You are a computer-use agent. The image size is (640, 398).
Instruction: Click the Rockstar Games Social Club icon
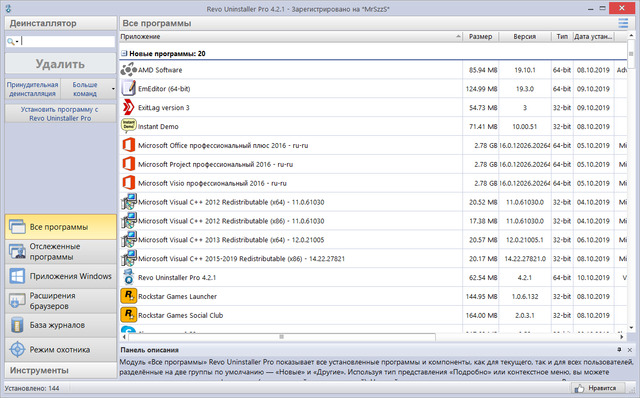tap(129, 315)
